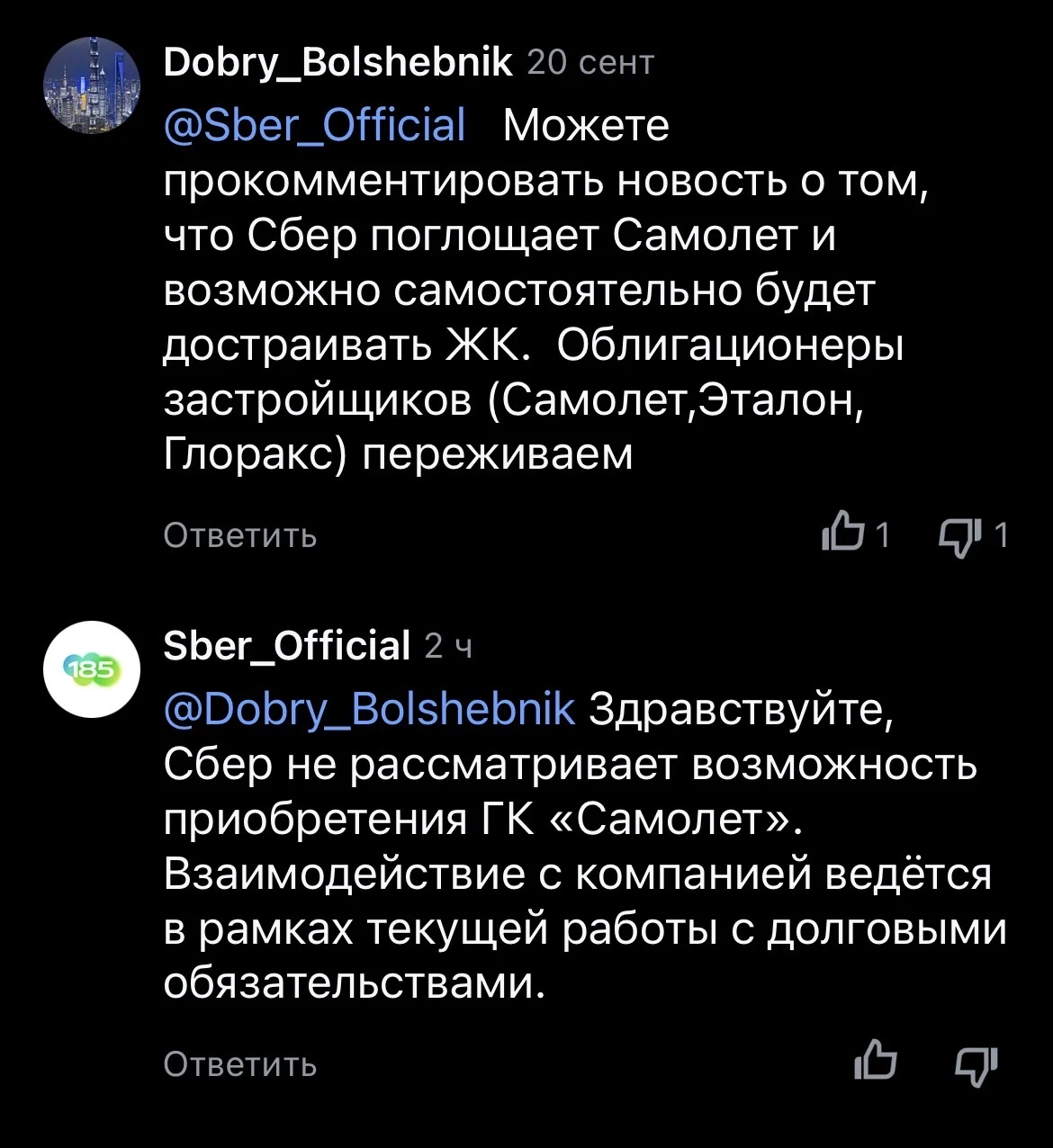The image size is (1053, 1148).
Task: Click the 2 ч timestamp
Action: coord(448,645)
